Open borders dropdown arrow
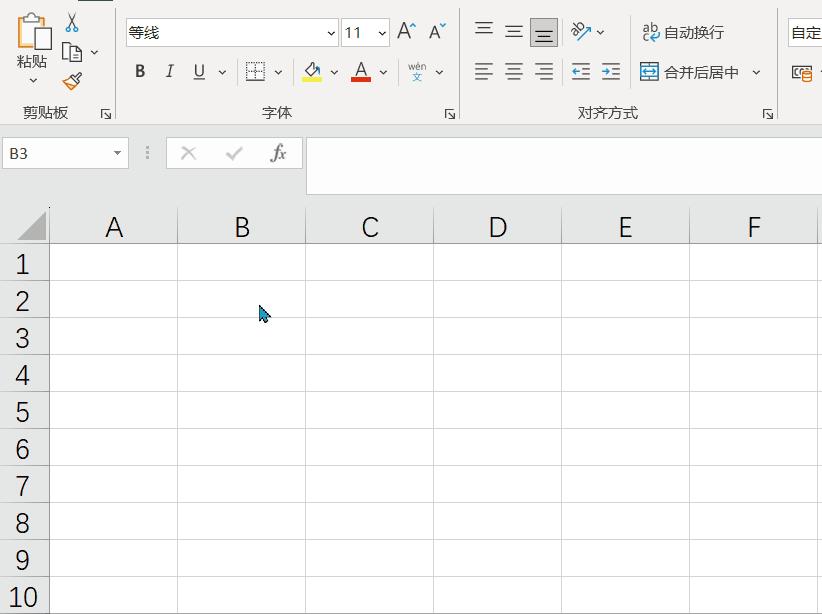 point(278,72)
